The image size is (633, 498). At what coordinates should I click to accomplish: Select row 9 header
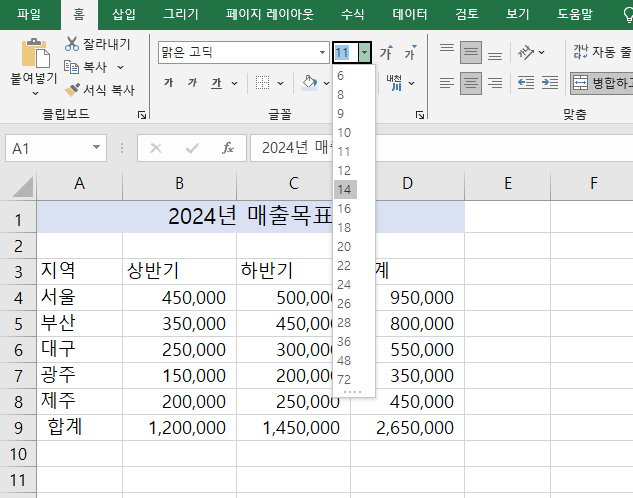pyautogui.click(x=18, y=428)
